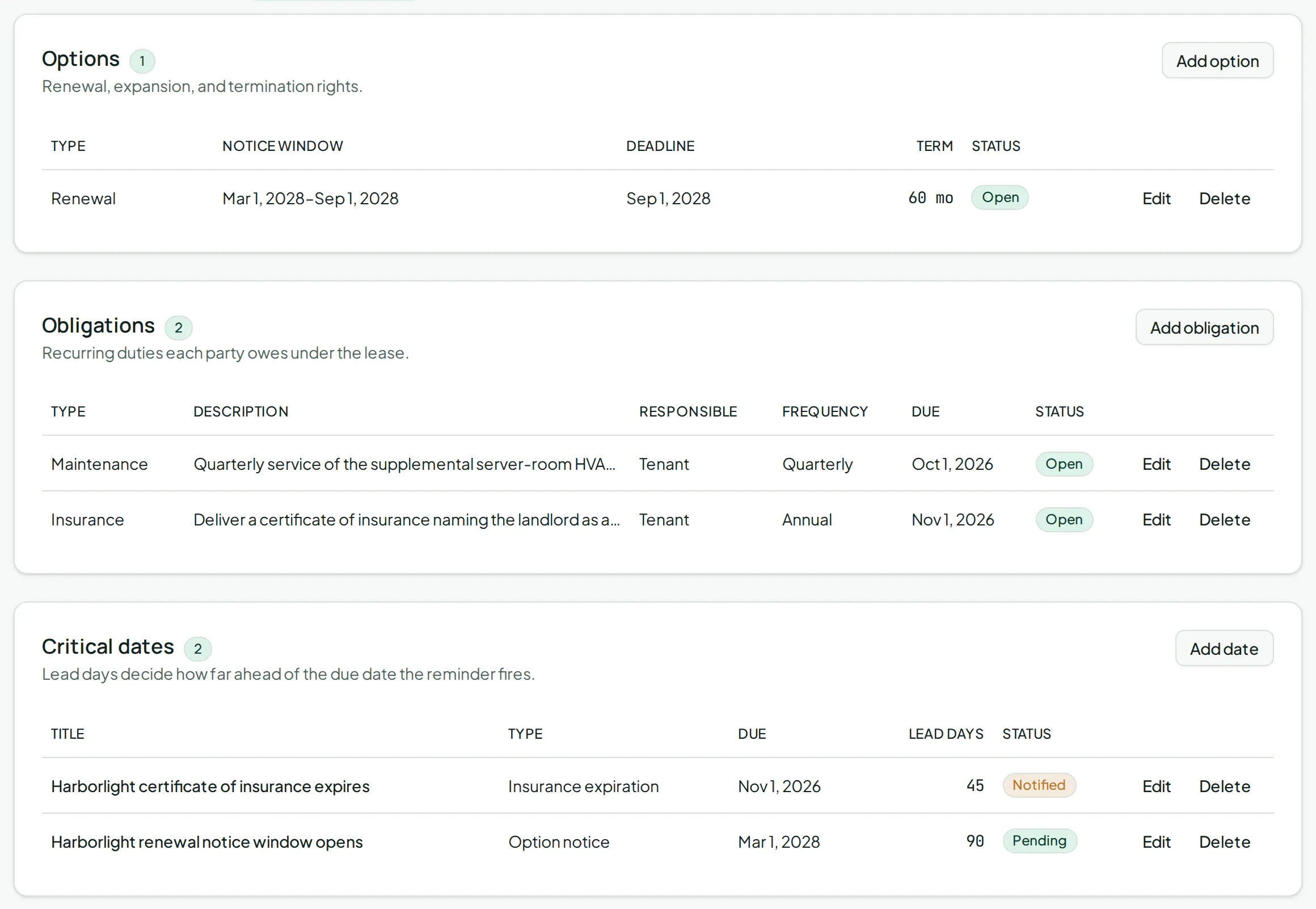The height and width of the screenshot is (909, 1316).
Task: Edit the certificate of insurance expires date
Action: pyautogui.click(x=1156, y=786)
